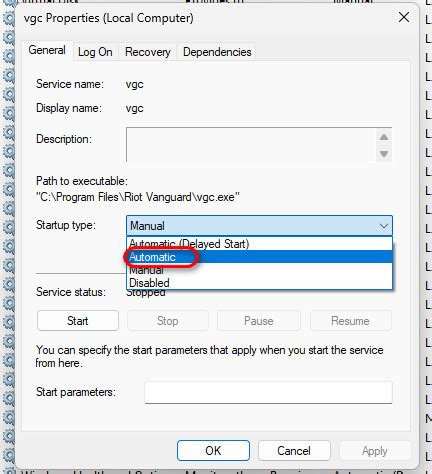Confirm changes with OK button
432x474 pixels.
pos(213,451)
